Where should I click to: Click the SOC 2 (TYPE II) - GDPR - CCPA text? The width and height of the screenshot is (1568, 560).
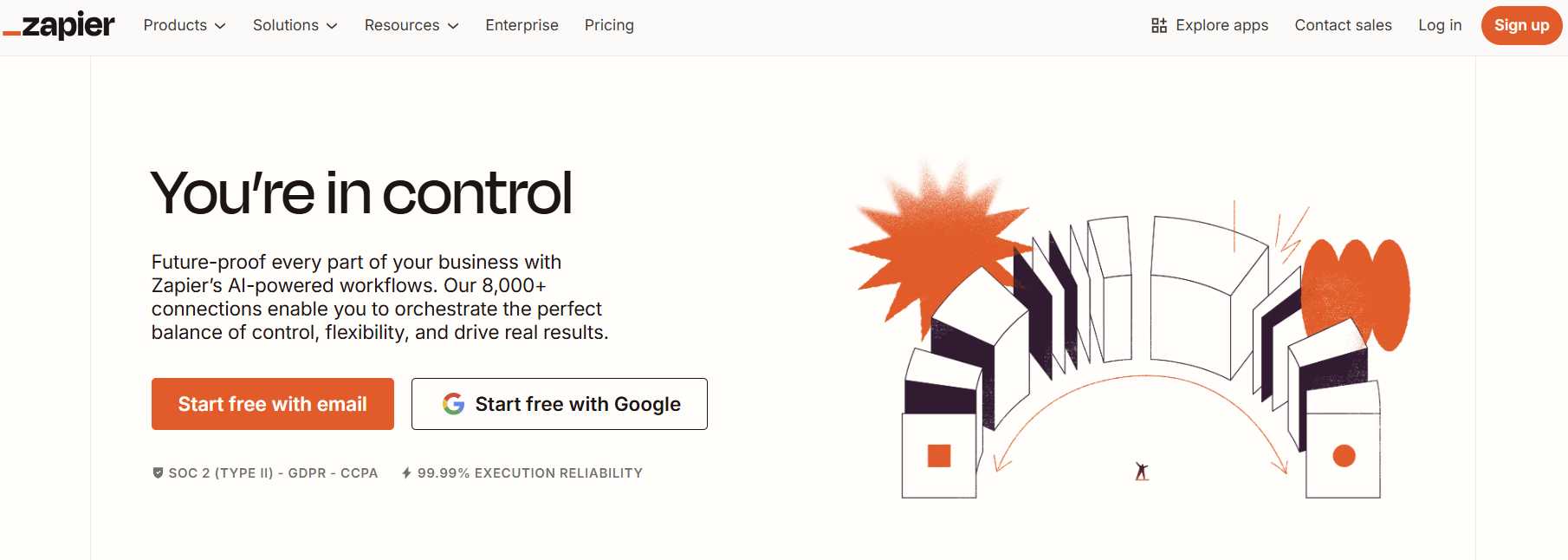[x=274, y=472]
